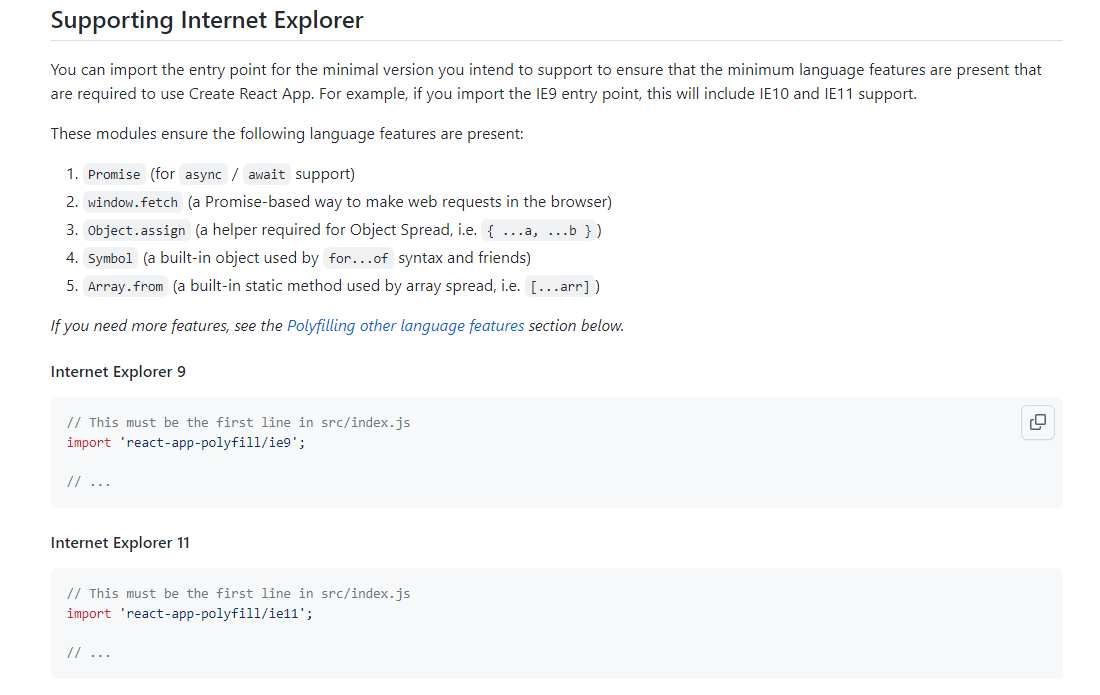Click the for...of inline code
The image size is (1100, 695).
tap(358, 258)
